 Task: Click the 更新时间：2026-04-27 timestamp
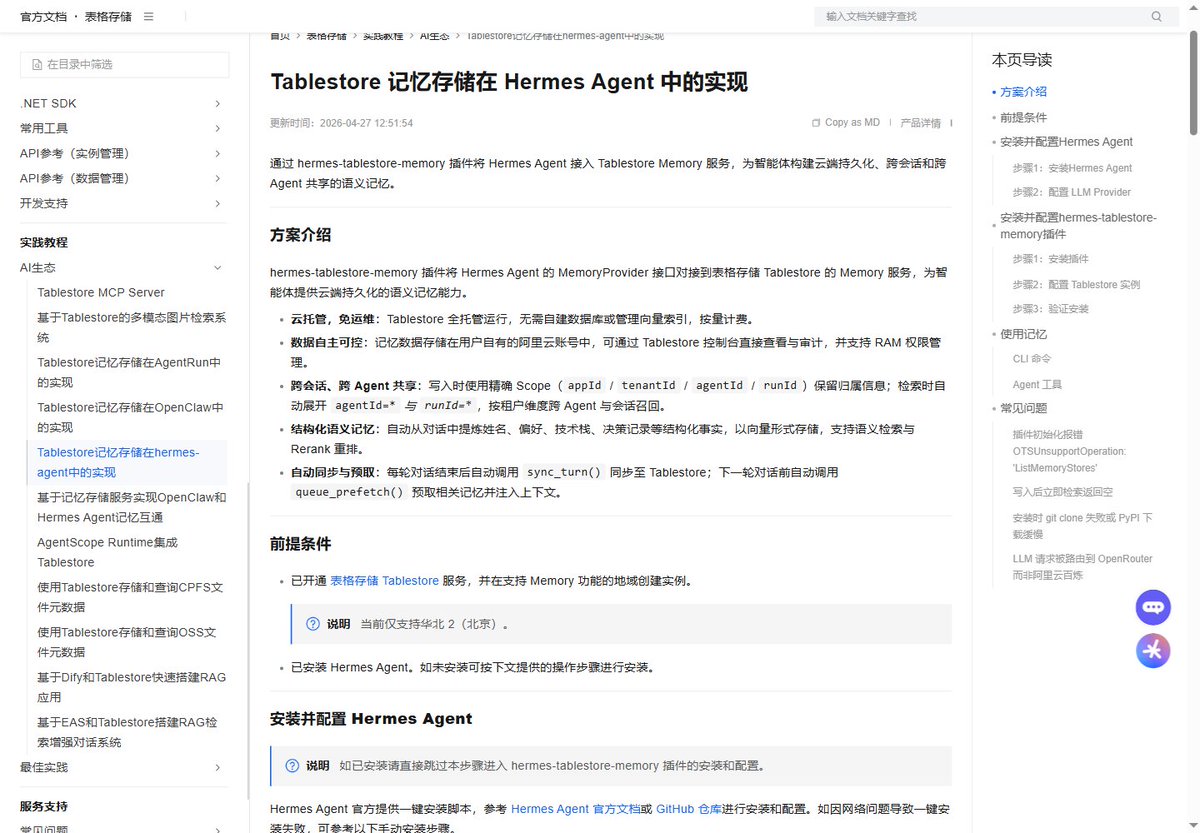click(341, 124)
